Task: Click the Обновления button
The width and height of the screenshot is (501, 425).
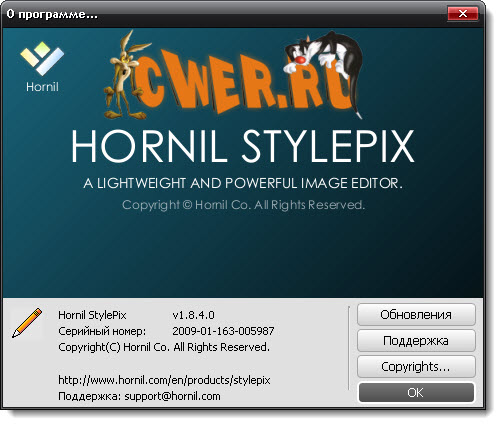Action: 416,314
